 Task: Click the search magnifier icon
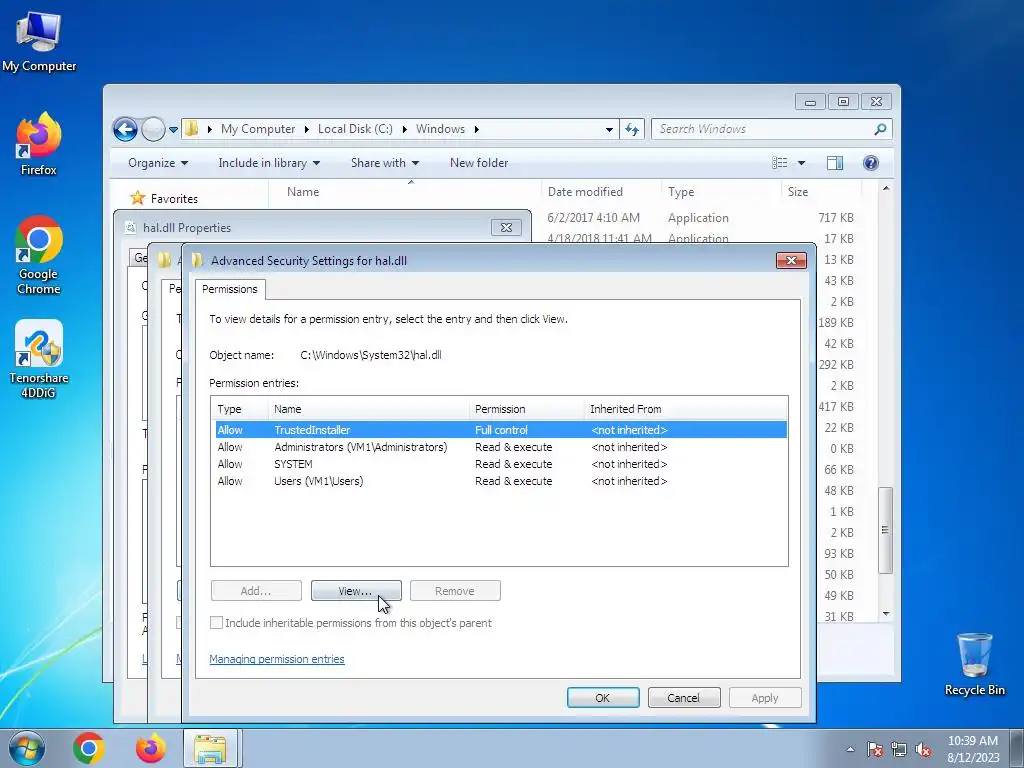coord(880,129)
